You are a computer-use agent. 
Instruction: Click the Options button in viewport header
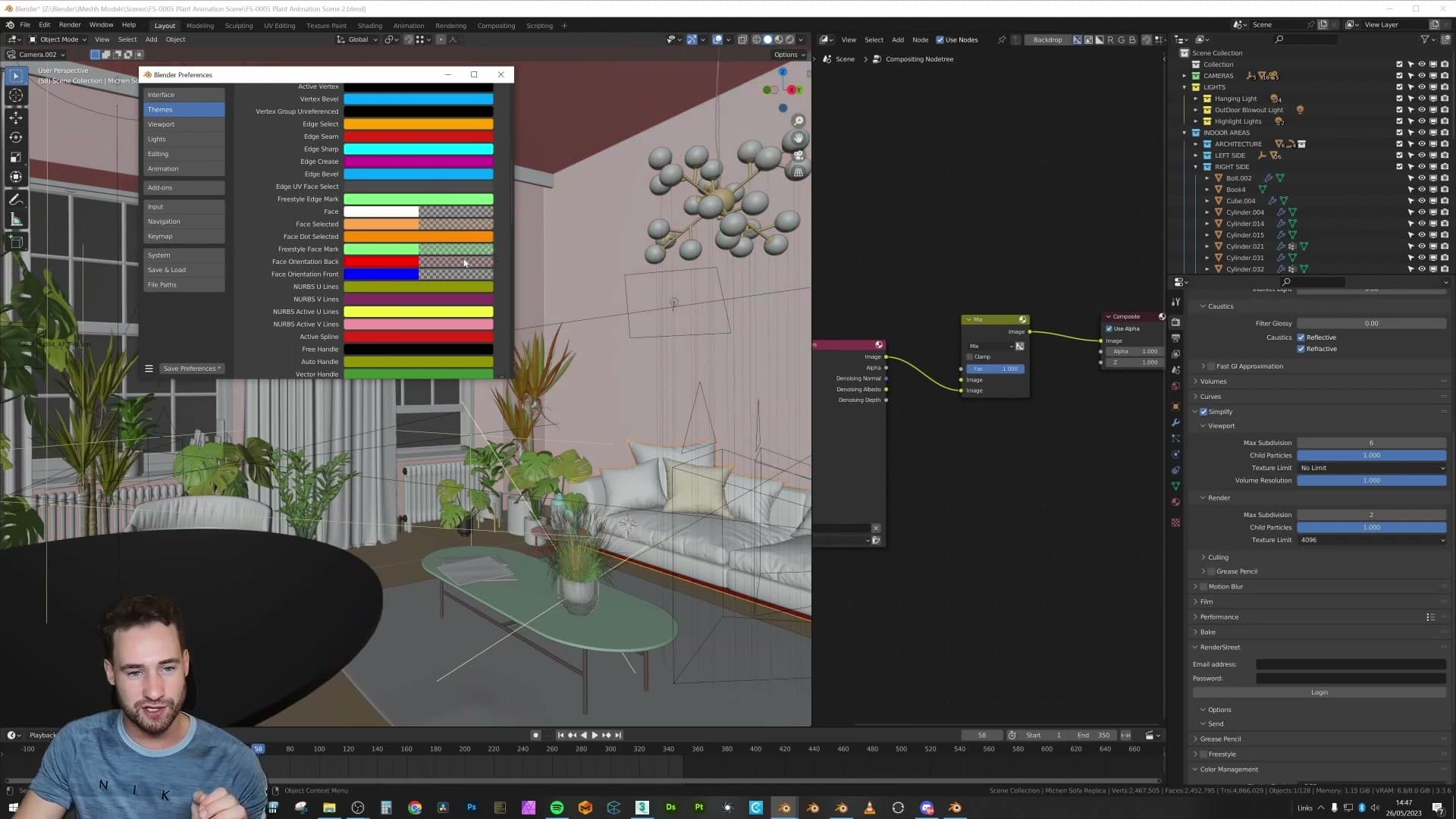789,55
